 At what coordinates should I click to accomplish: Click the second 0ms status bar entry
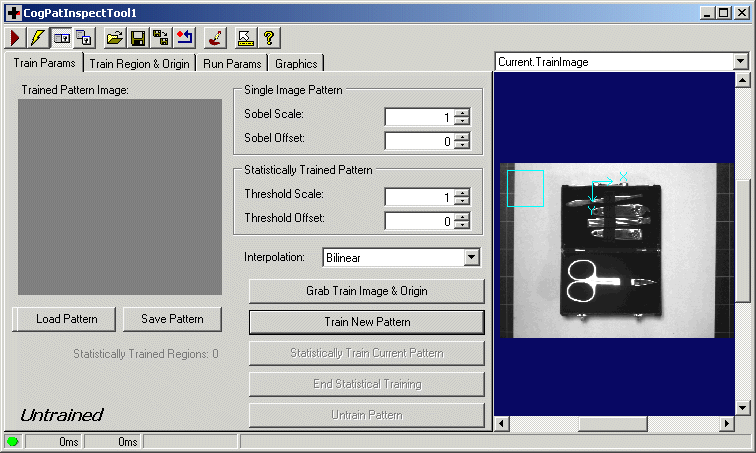tap(112, 442)
